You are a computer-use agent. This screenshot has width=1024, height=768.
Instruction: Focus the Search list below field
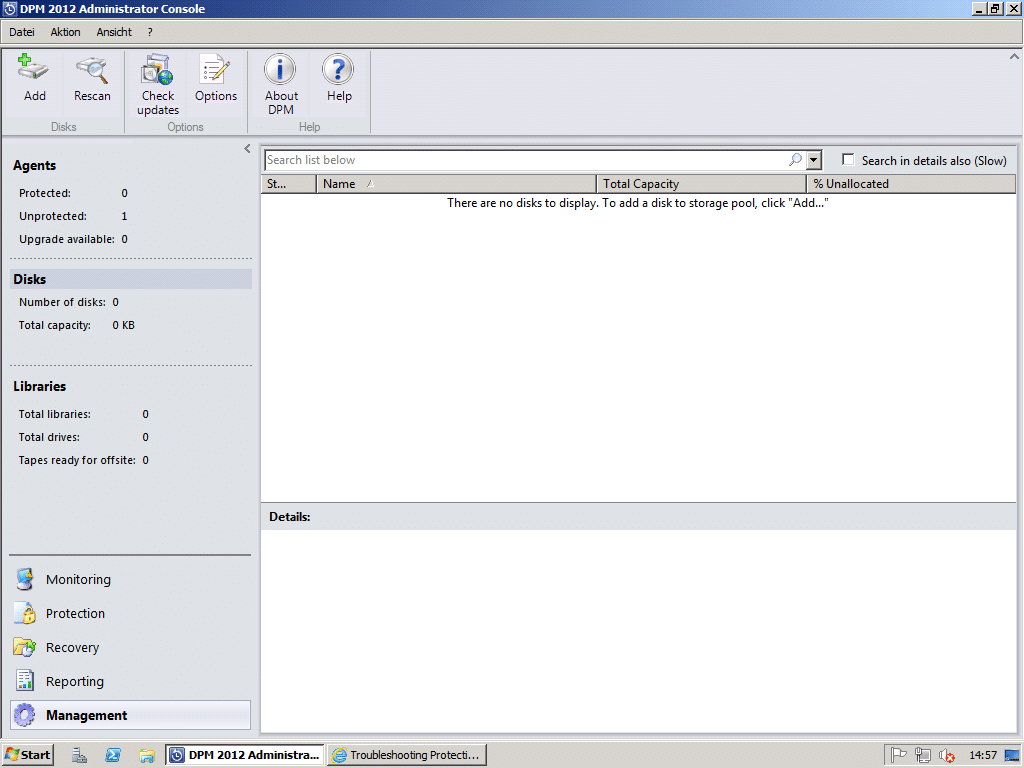coord(526,160)
